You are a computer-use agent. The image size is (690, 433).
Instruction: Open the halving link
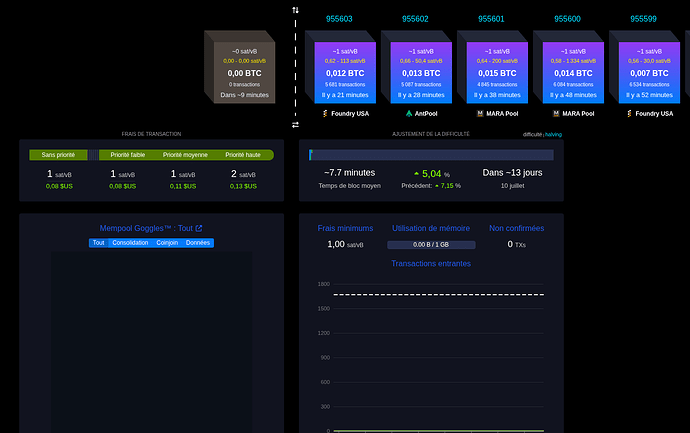coord(554,135)
